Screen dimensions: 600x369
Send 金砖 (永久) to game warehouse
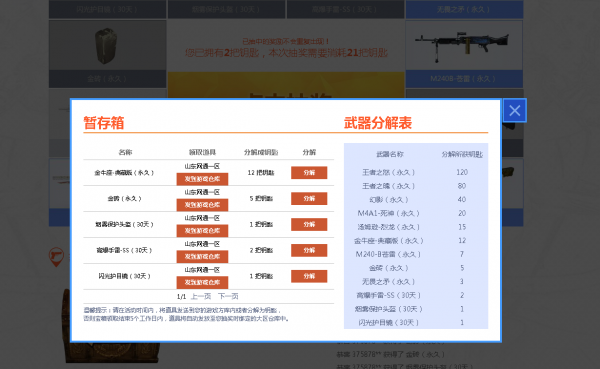coord(202,205)
